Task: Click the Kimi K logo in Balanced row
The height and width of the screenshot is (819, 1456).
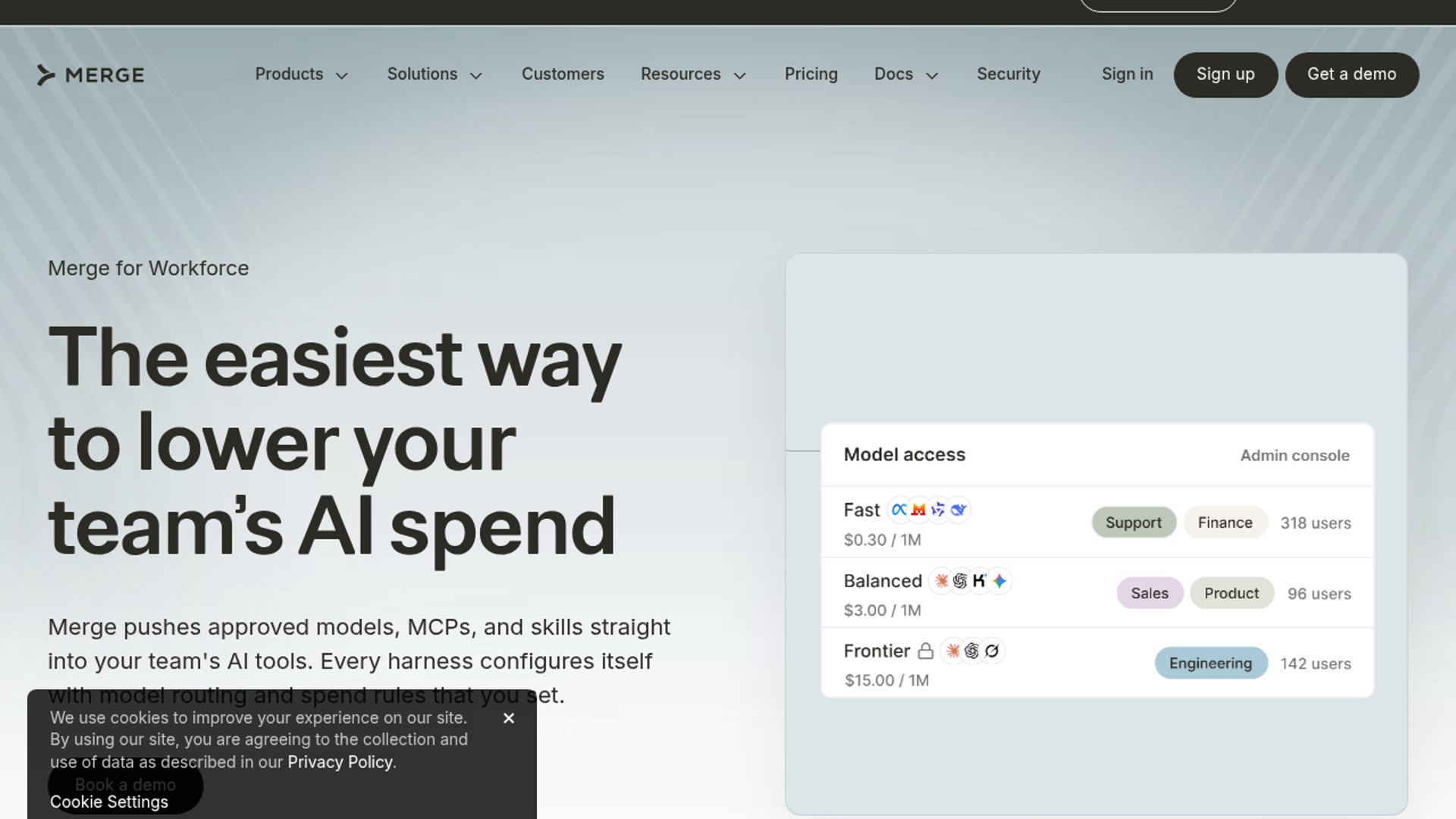Action: [979, 581]
